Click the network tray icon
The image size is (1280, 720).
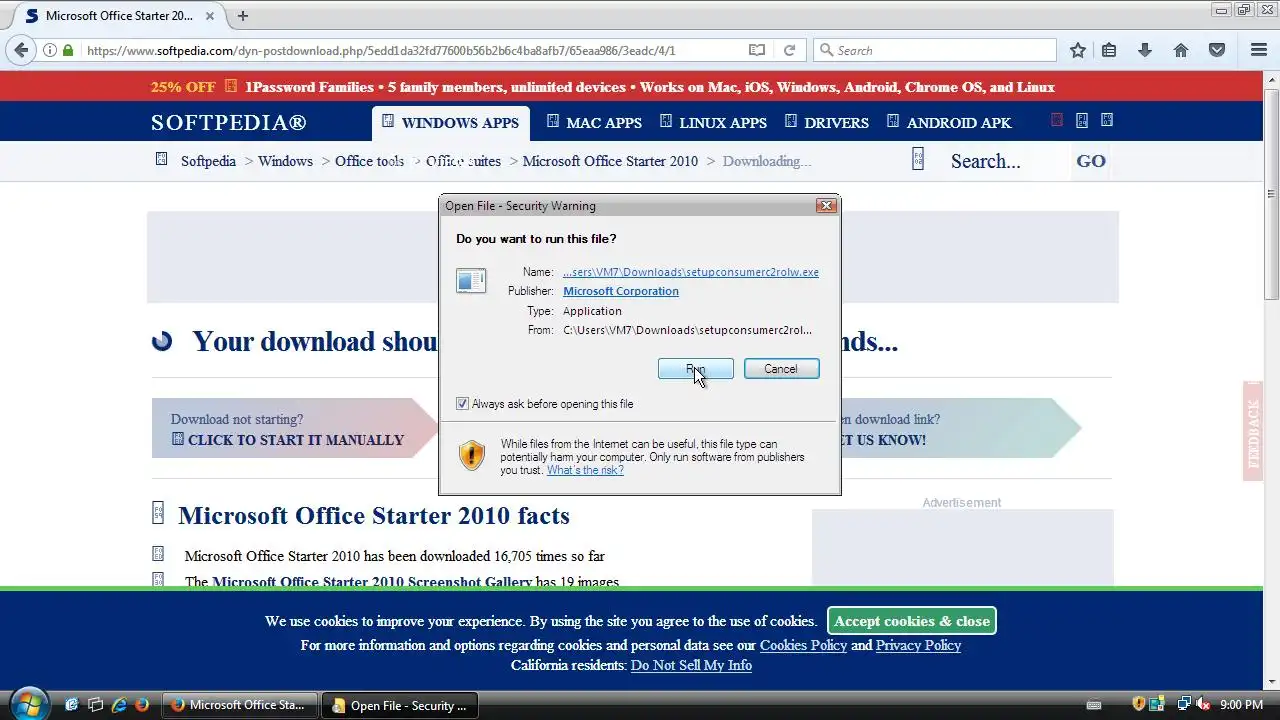coord(1183,705)
